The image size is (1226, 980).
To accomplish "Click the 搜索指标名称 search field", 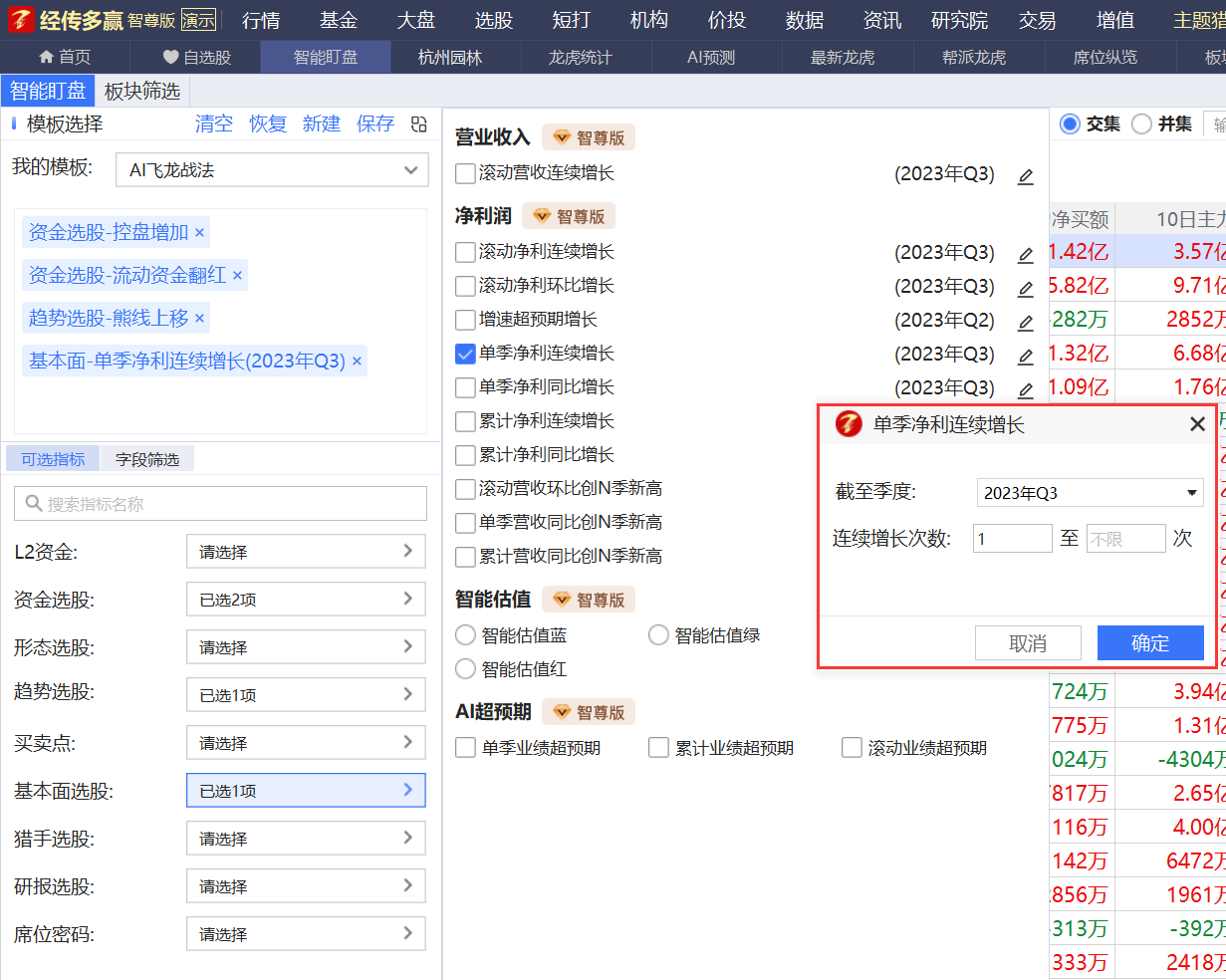I will [x=220, y=504].
